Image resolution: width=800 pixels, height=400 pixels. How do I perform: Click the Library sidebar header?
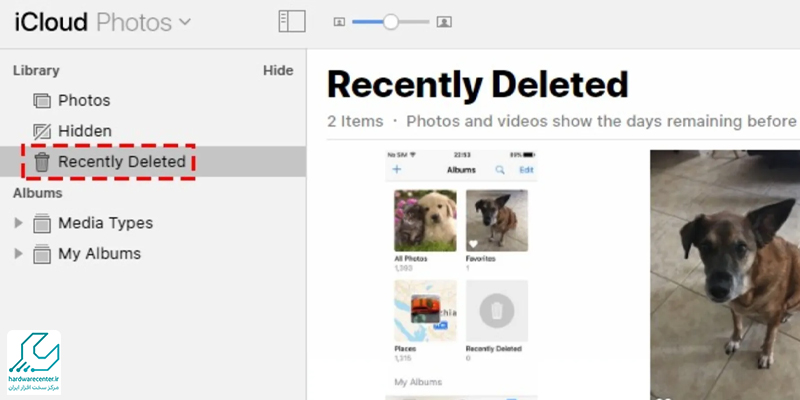tap(36, 70)
